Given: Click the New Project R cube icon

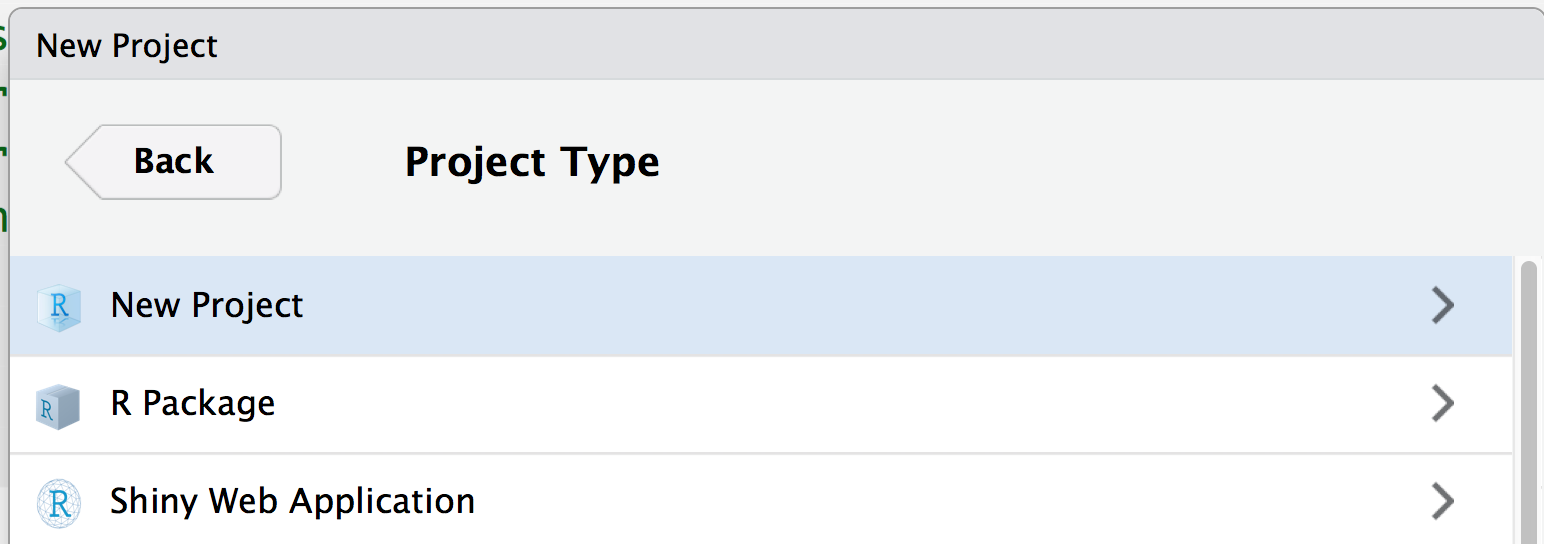Looking at the screenshot, I should click(x=58, y=306).
